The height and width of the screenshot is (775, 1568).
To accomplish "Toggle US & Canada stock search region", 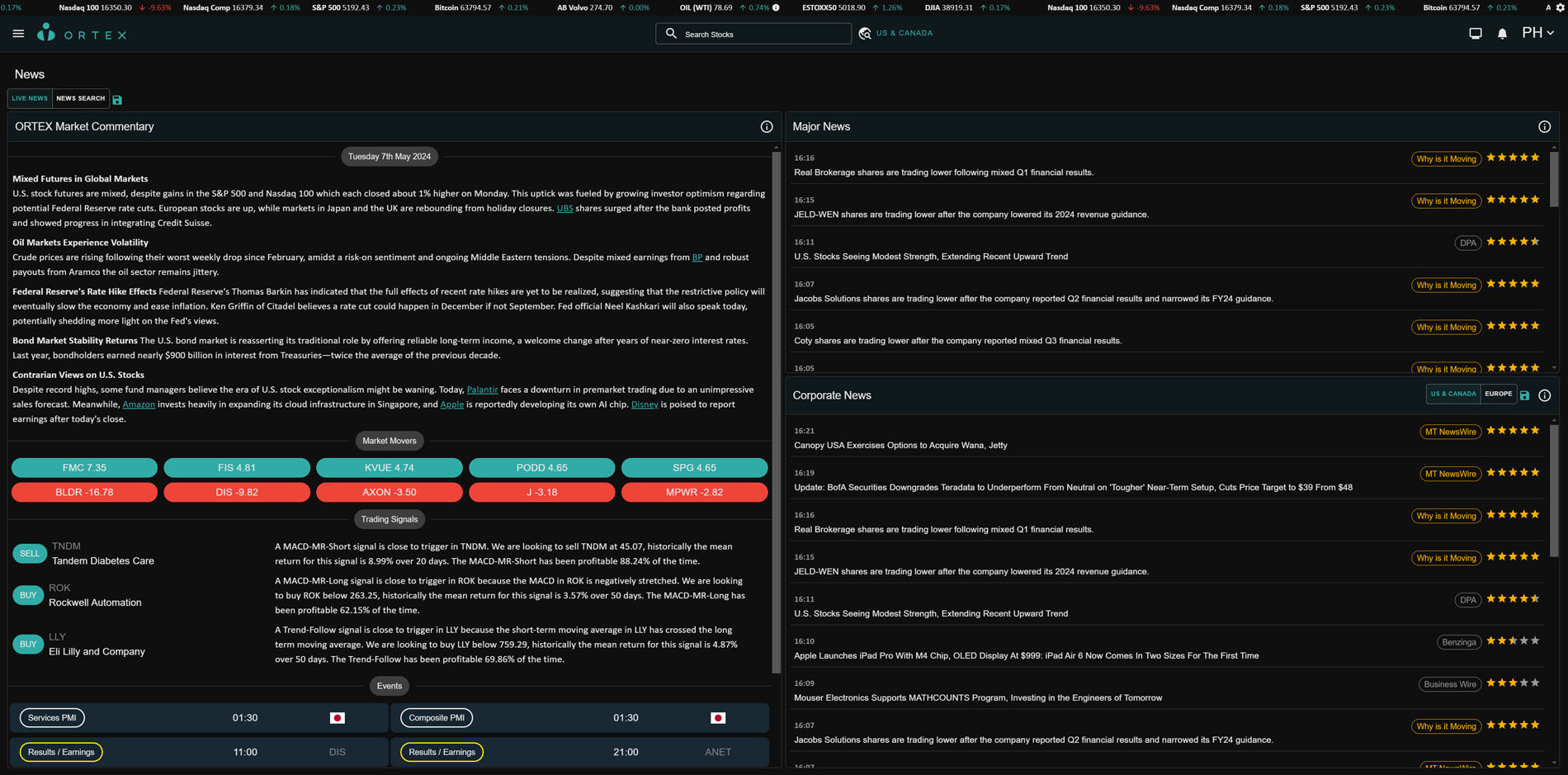I will [x=895, y=34].
